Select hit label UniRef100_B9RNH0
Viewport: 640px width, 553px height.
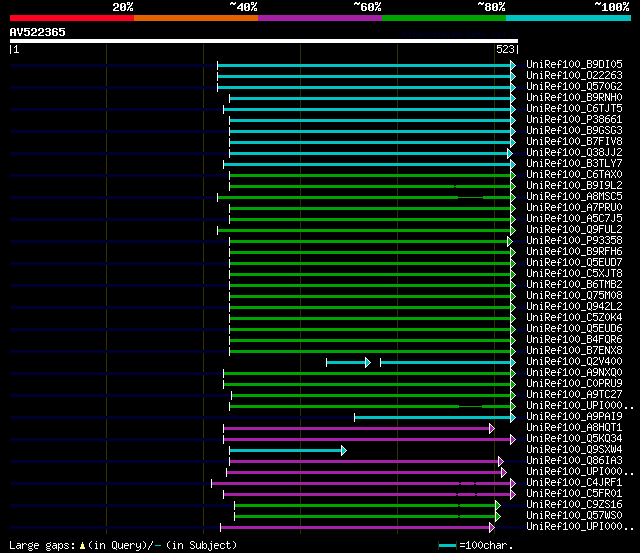click(x=574, y=98)
